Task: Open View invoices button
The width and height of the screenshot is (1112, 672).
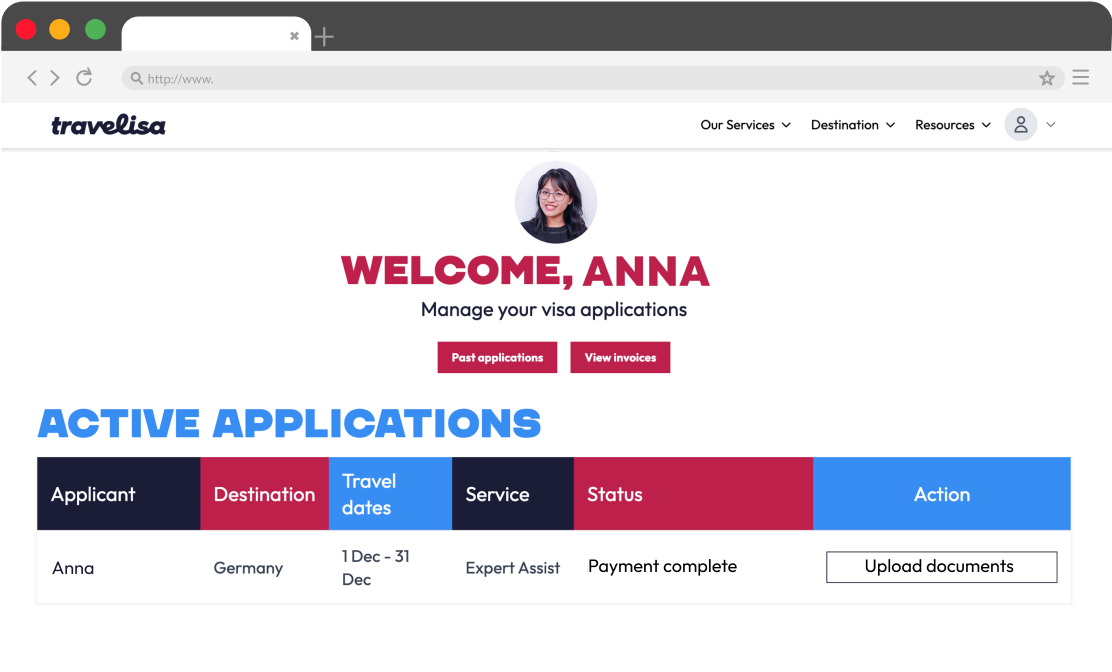Action: tap(620, 358)
